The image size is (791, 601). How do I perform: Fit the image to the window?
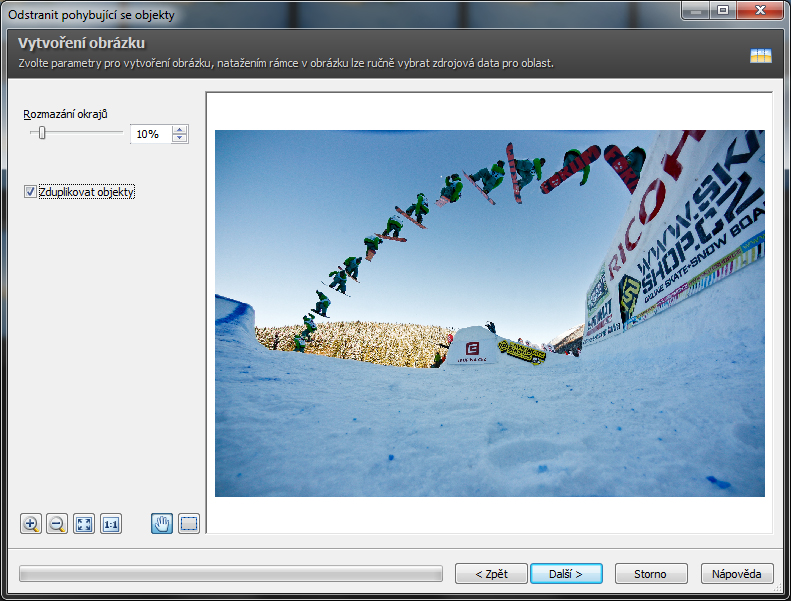click(x=84, y=524)
